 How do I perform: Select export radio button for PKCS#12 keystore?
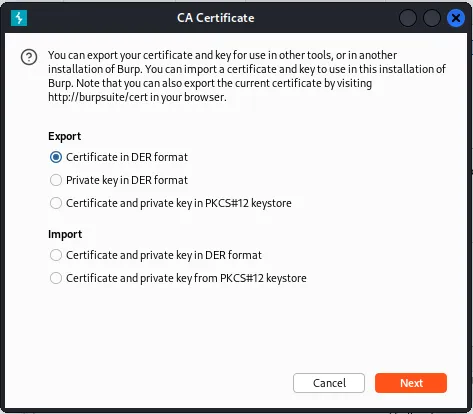[56, 203]
